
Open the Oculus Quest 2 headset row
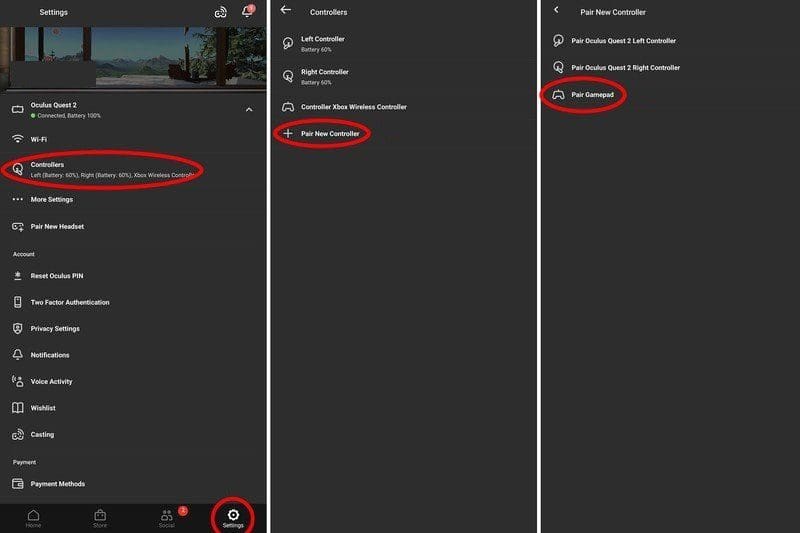pos(133,110)
